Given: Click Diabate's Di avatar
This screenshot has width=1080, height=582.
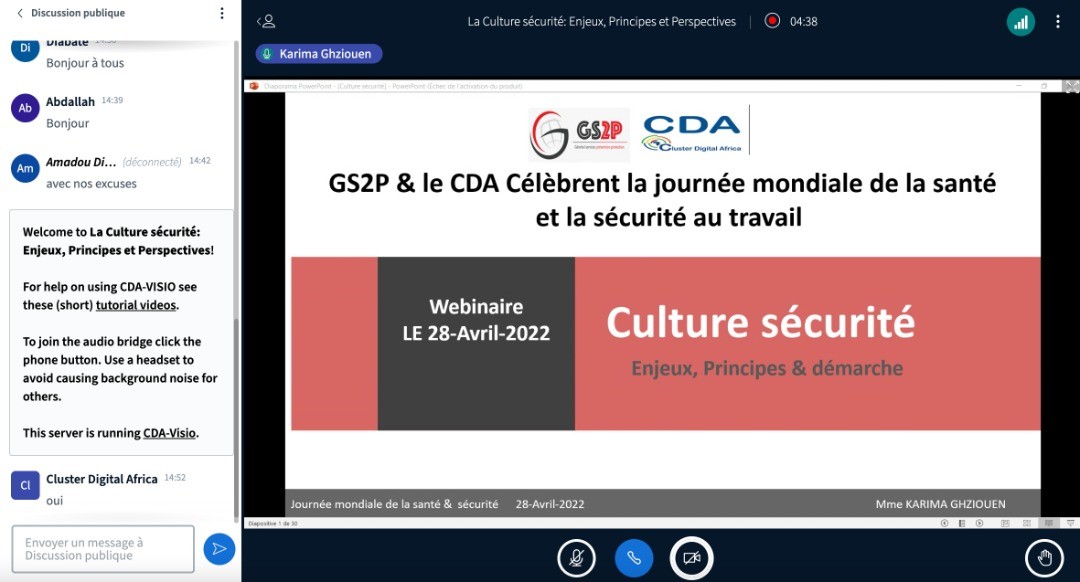Looking at the screenshot, I should [25, 48].
